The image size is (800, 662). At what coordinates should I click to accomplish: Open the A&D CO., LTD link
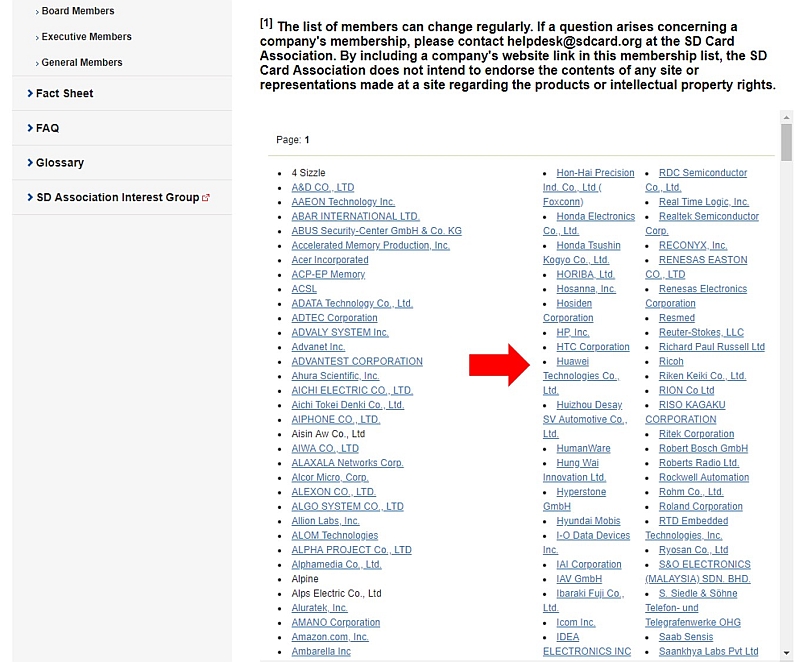322,187
